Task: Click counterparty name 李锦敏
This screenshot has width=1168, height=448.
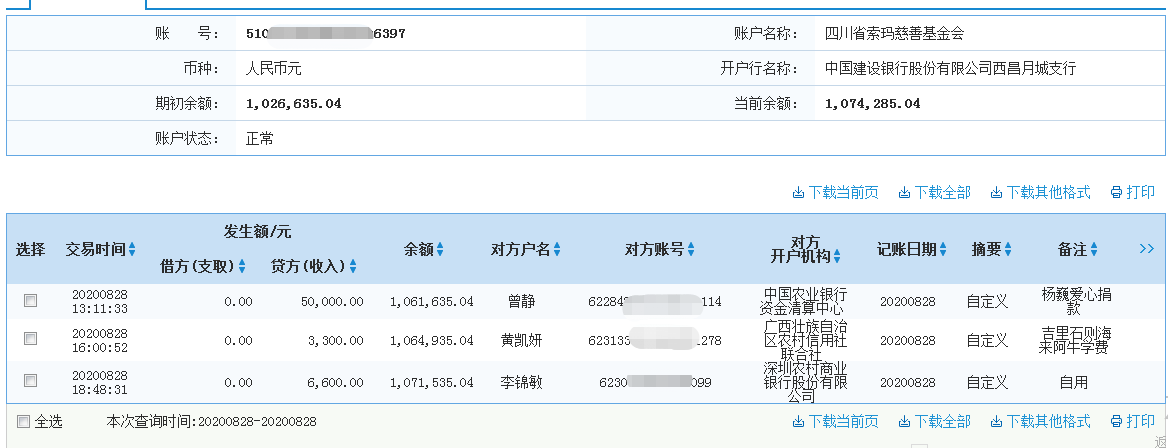Action: coord(521,382)
